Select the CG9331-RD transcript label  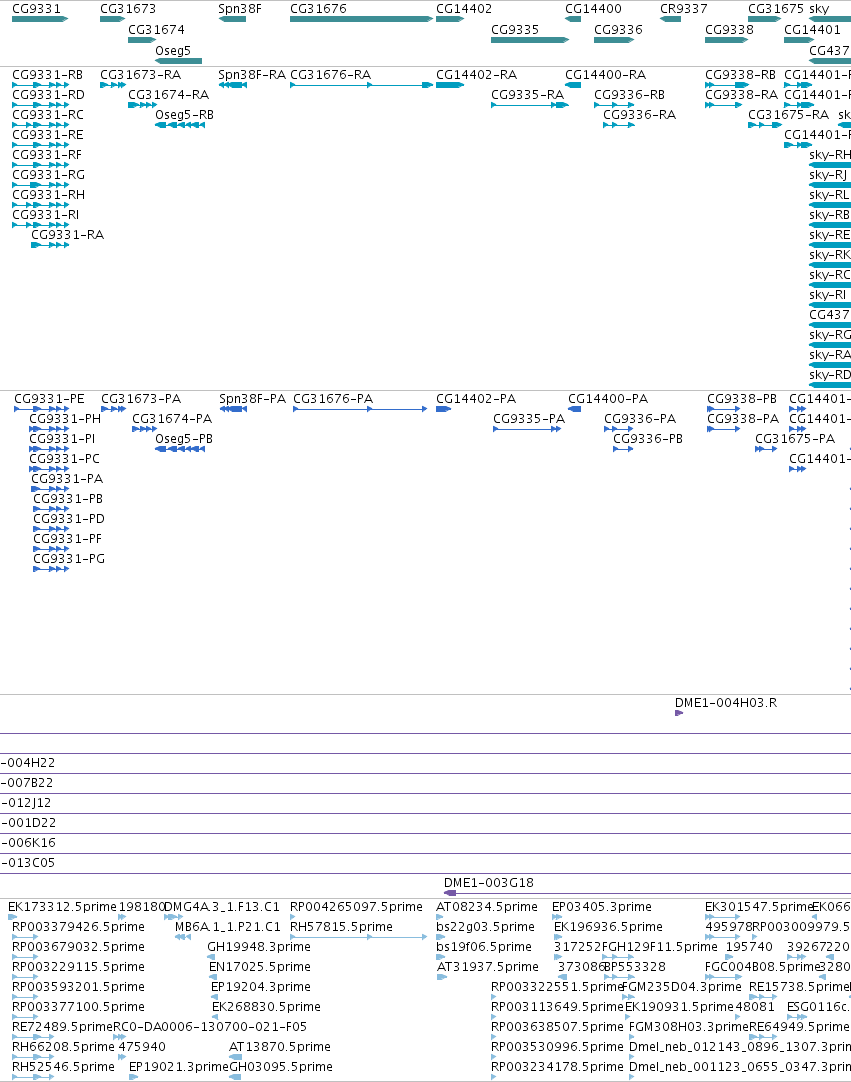pyautogui.click(x=48, y=95)
